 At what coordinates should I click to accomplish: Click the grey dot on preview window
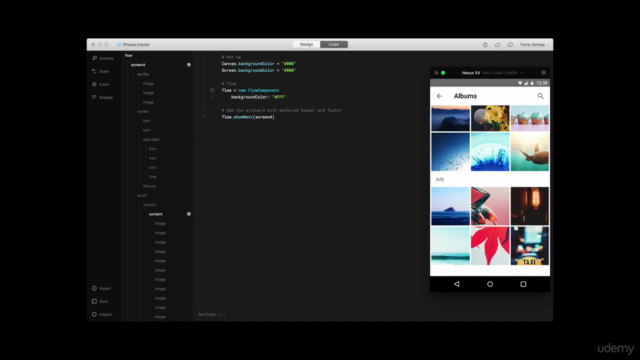[x=436, y=73]
